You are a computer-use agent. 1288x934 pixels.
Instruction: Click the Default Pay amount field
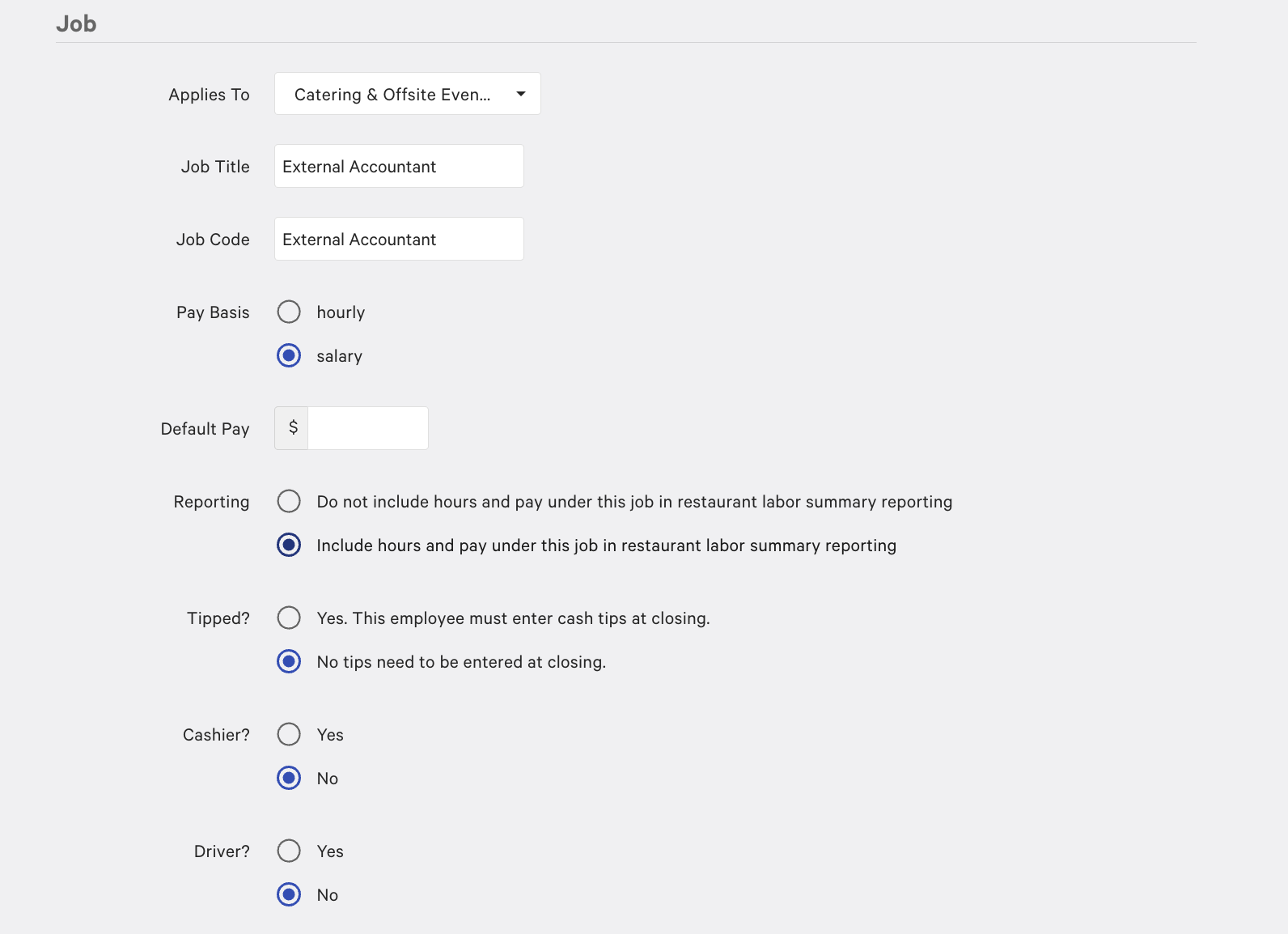tap(368, 428)
